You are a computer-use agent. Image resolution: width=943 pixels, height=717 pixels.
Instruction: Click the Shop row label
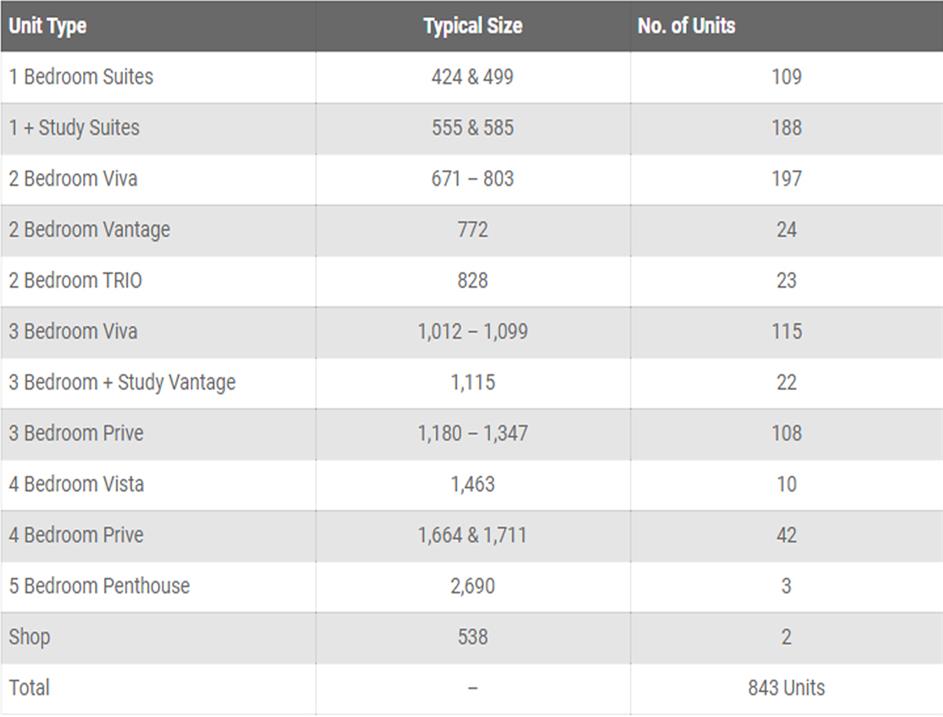click(29, 637)
